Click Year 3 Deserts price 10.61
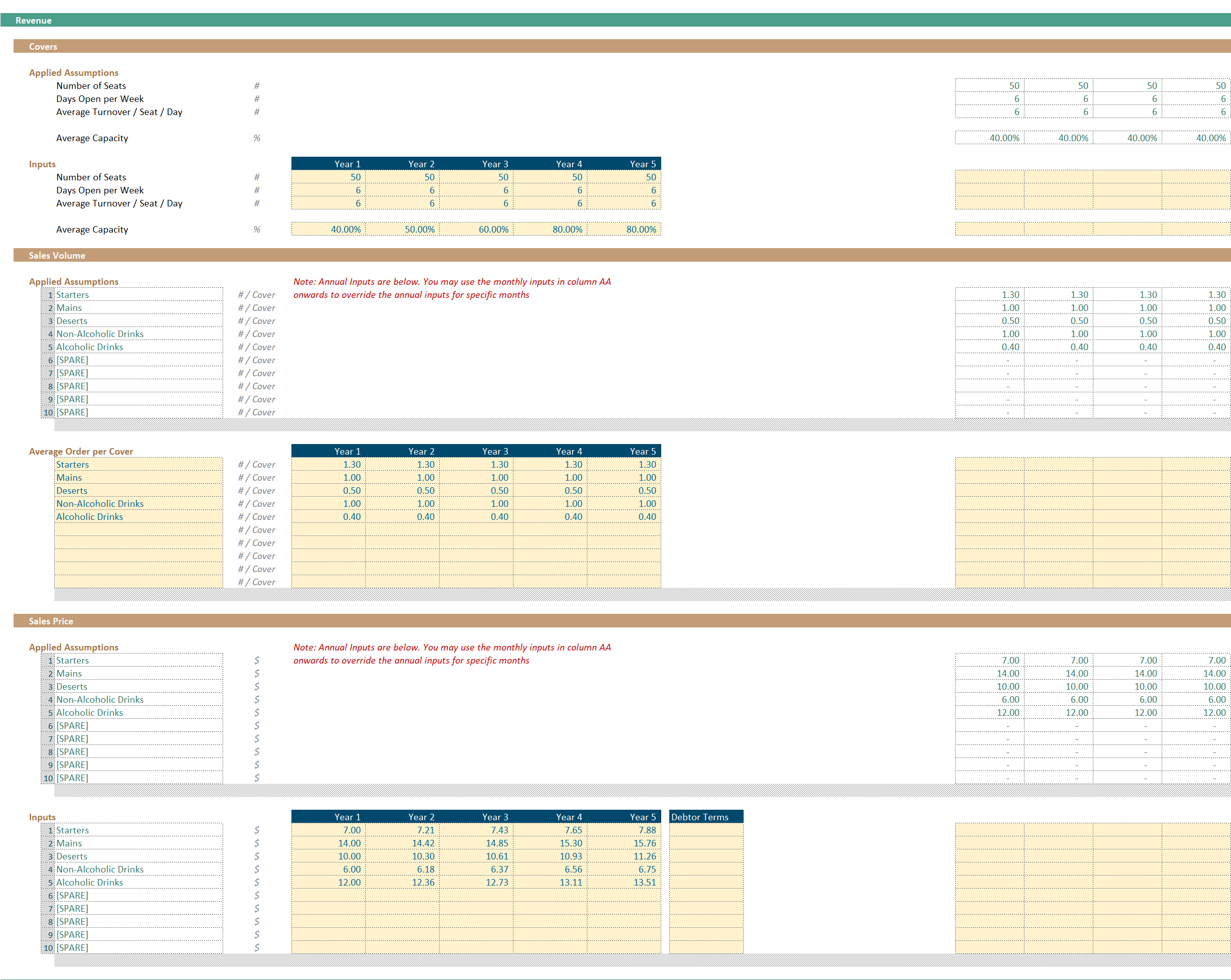Screen dimensions: 1231x980 click(x=476, y=857)
